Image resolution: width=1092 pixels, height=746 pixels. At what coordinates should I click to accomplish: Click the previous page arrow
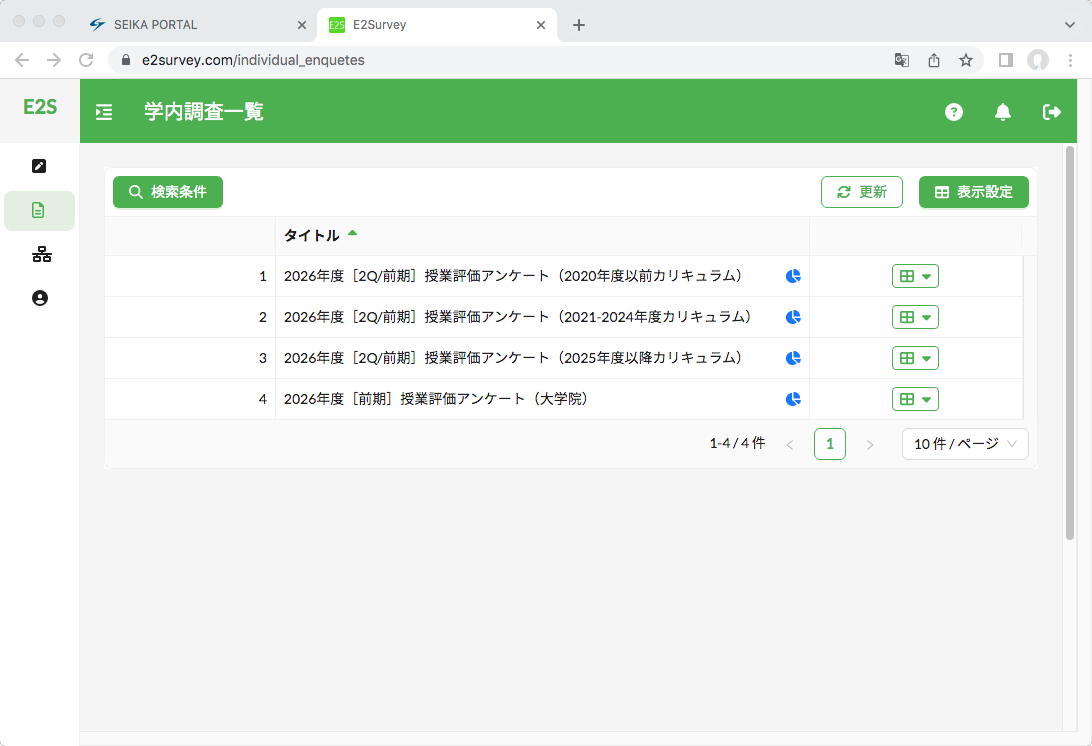click(x=790, y=444)
